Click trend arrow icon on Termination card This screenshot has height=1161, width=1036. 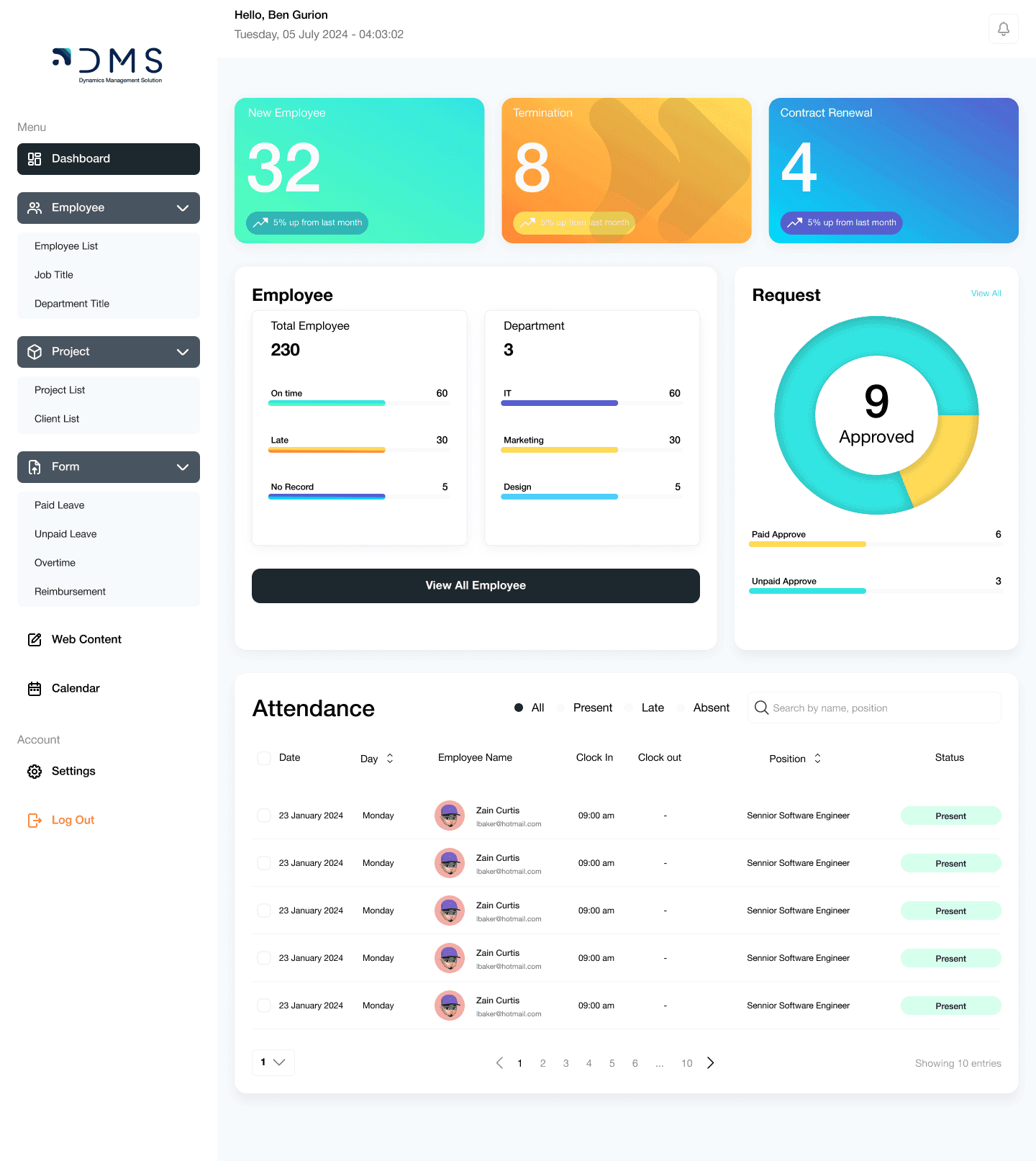coord(528,223)
